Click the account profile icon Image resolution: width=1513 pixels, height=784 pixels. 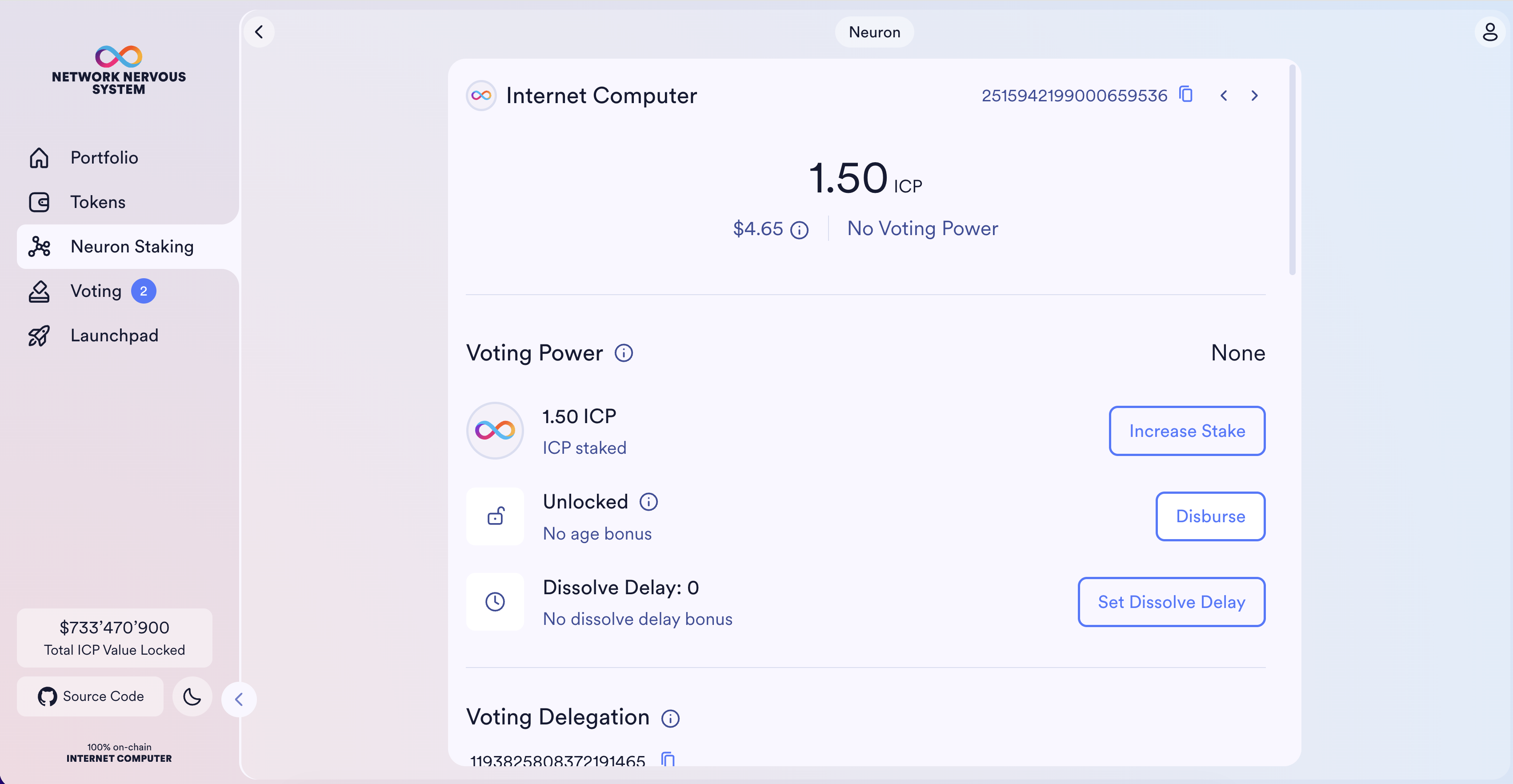(x=1489, y=32)
